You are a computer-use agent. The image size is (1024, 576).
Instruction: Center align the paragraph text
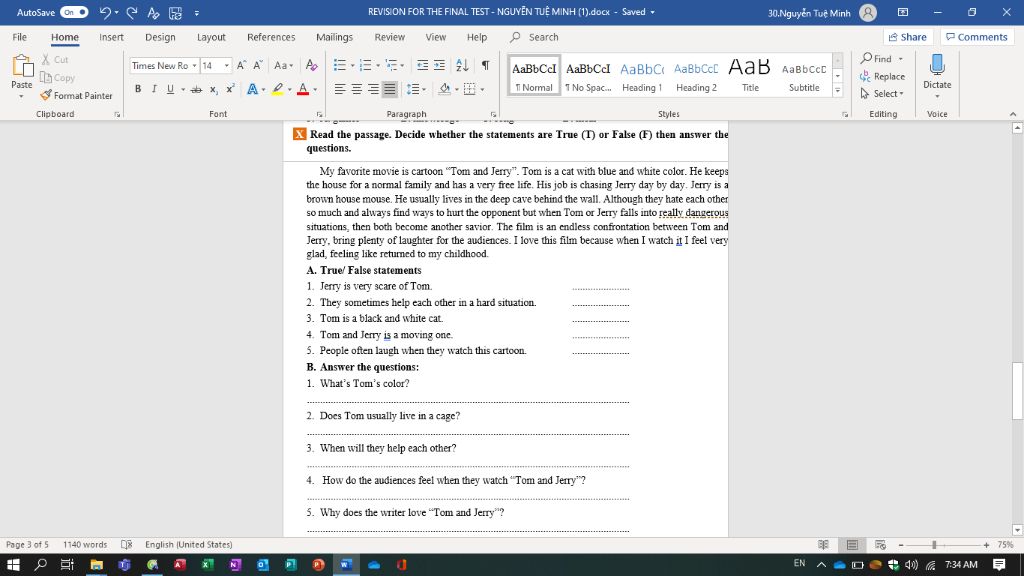(x=357, y=89)
